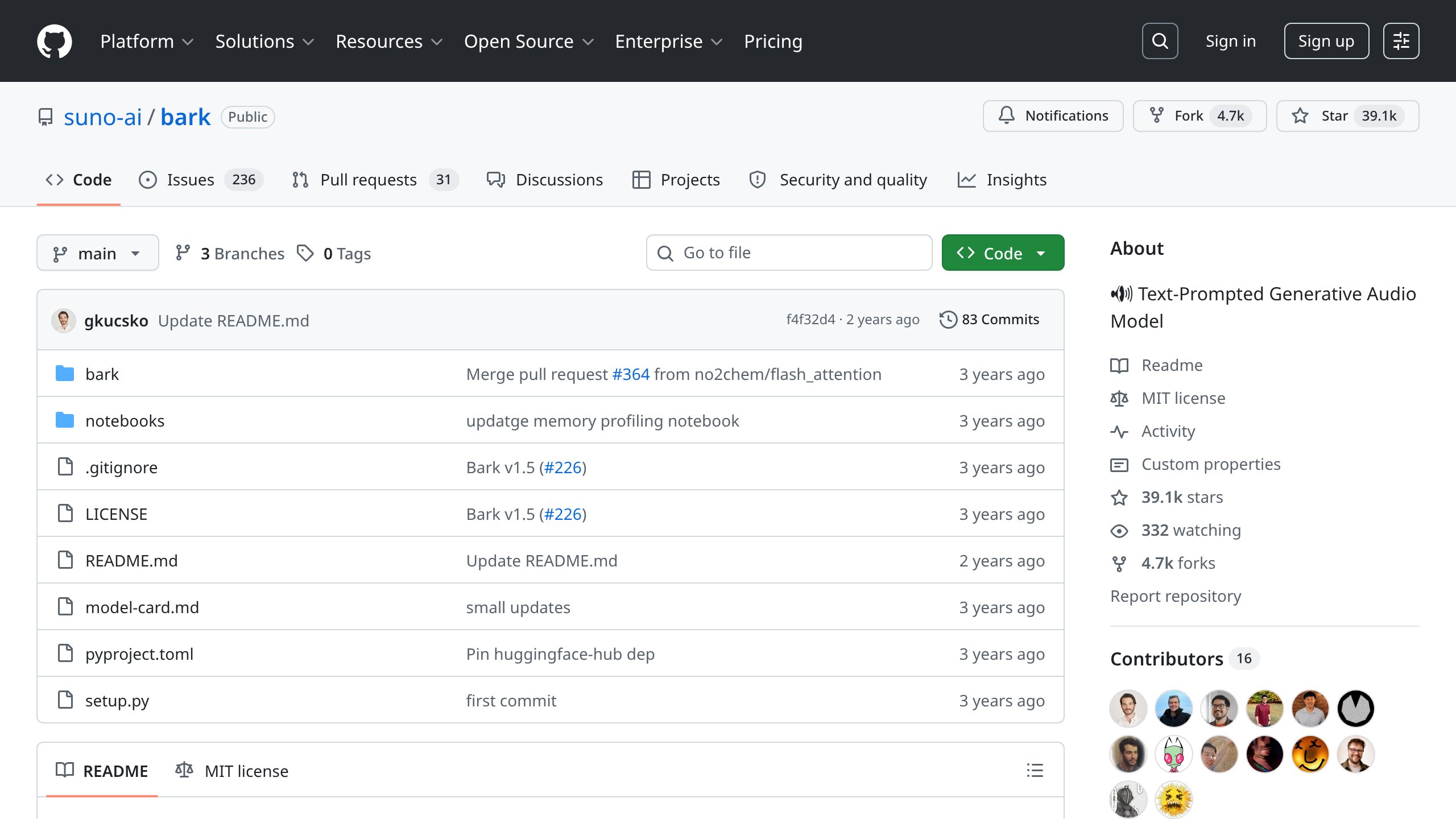Click the tag icon beside 0 Tags
This screenshot has width=1456, height=819.
coord(305,253)
